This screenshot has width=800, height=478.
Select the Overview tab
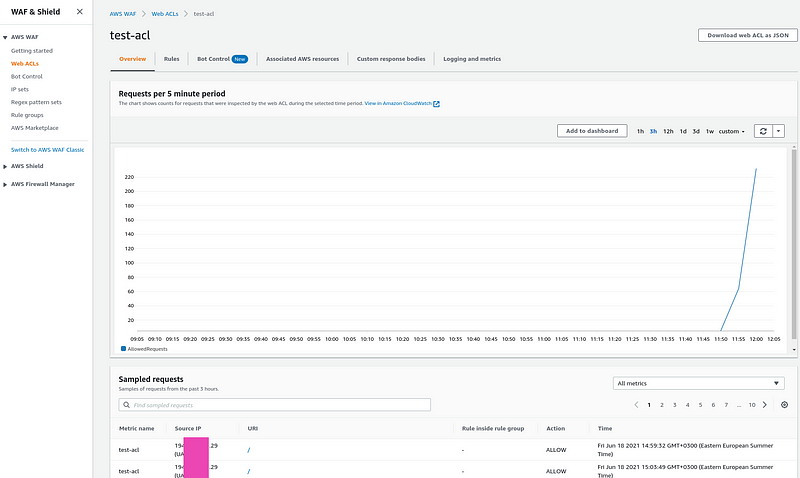pos(132,59)
